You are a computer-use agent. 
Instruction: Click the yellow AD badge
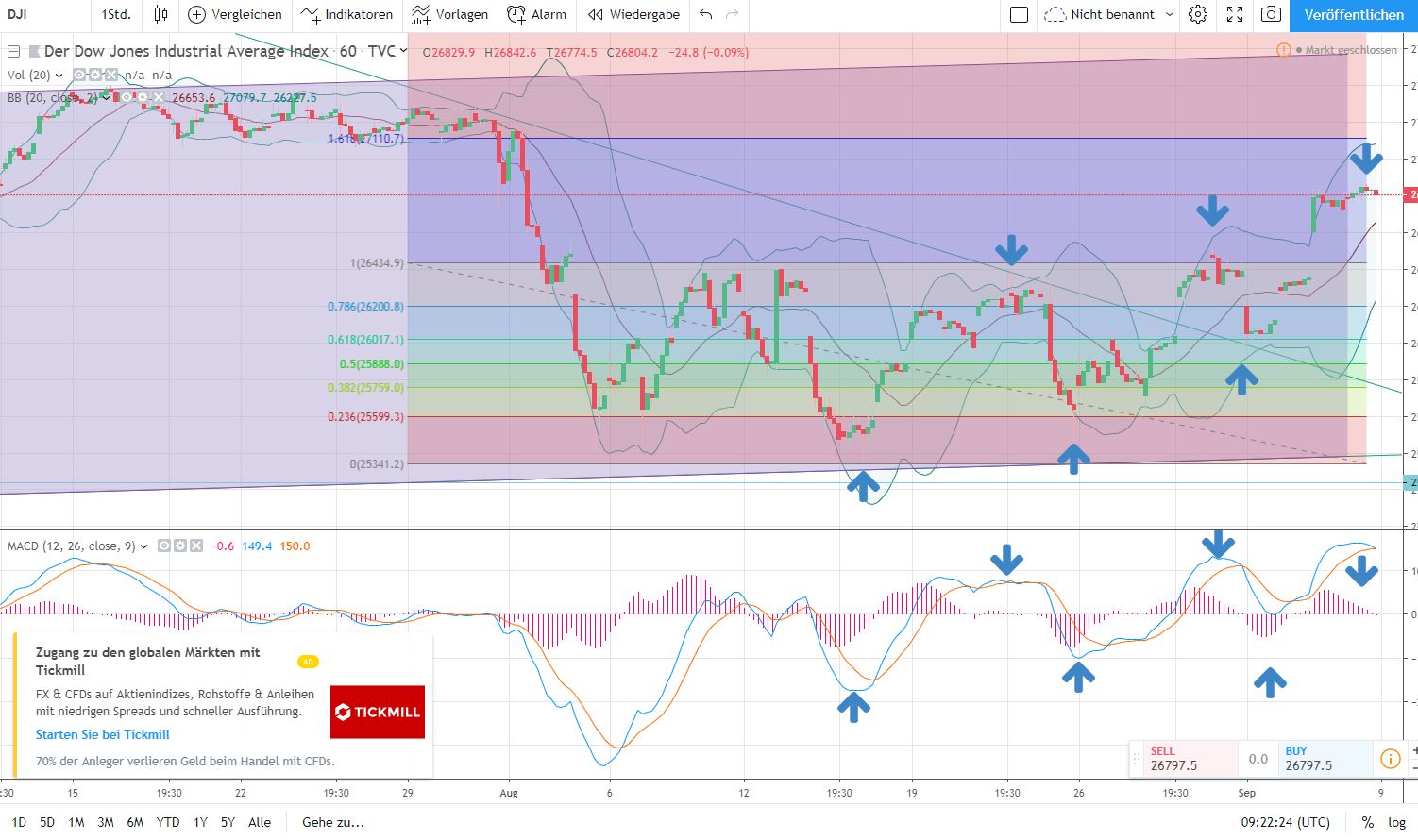(308, 662)
